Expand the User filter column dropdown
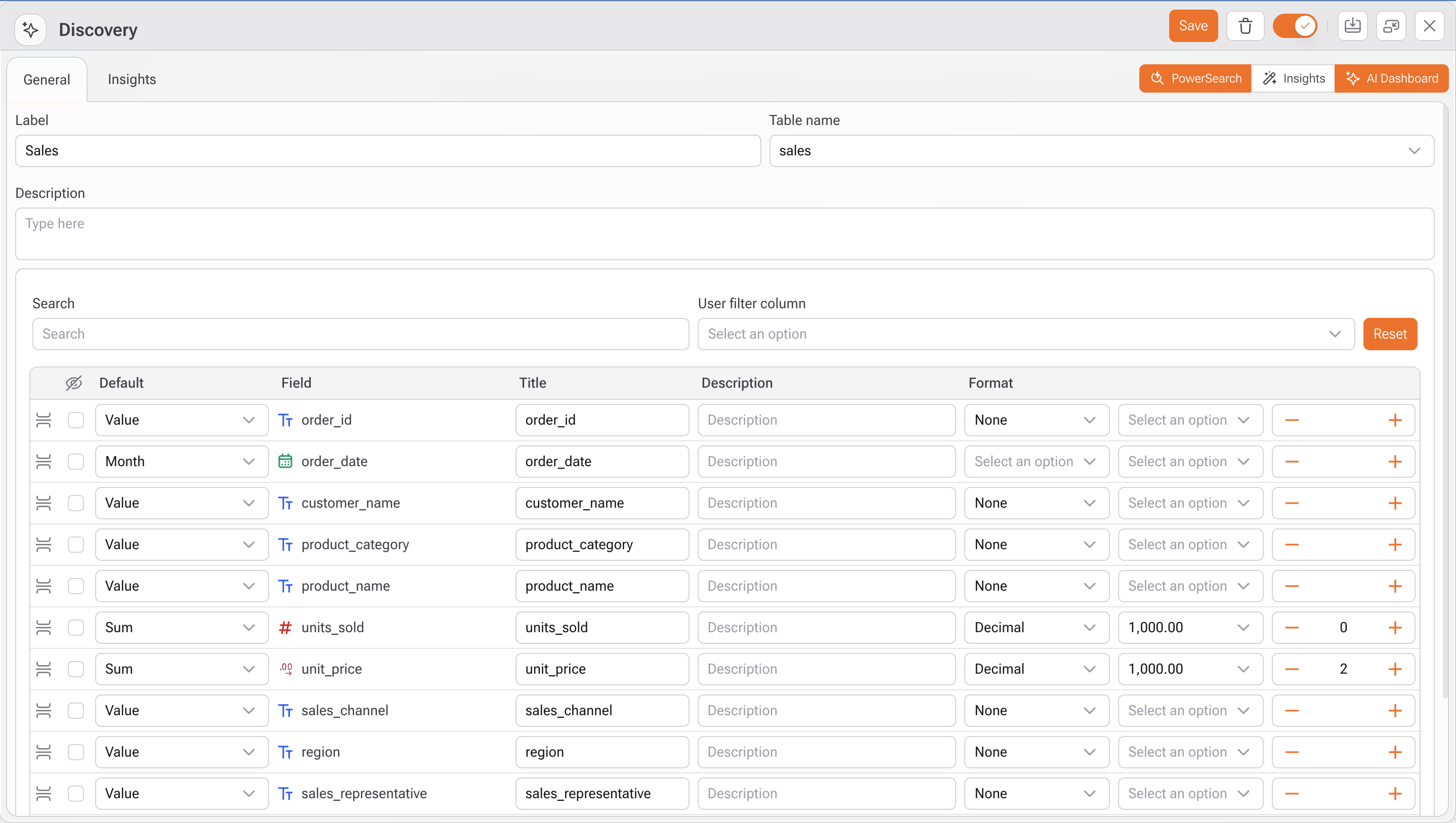 coord(1025,334)
